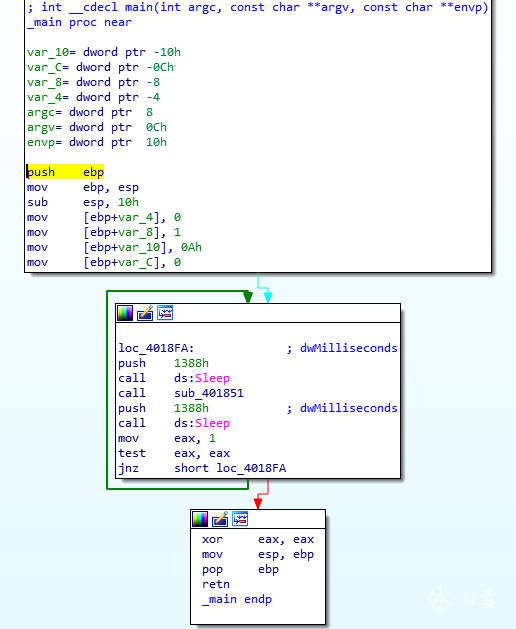
Task: Click the loc_4018FA label
Action: (156, 348)
